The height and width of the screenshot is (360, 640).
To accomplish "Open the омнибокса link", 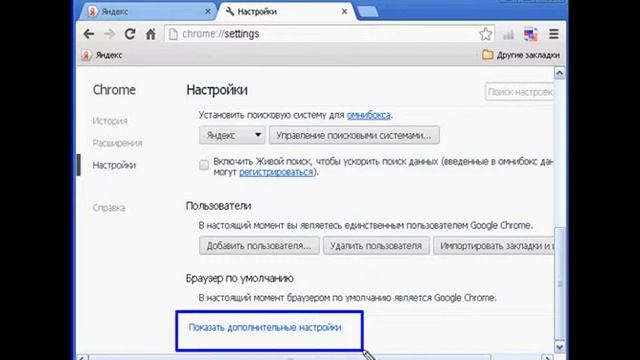I will pyautogui.click(x=369, y=115).
